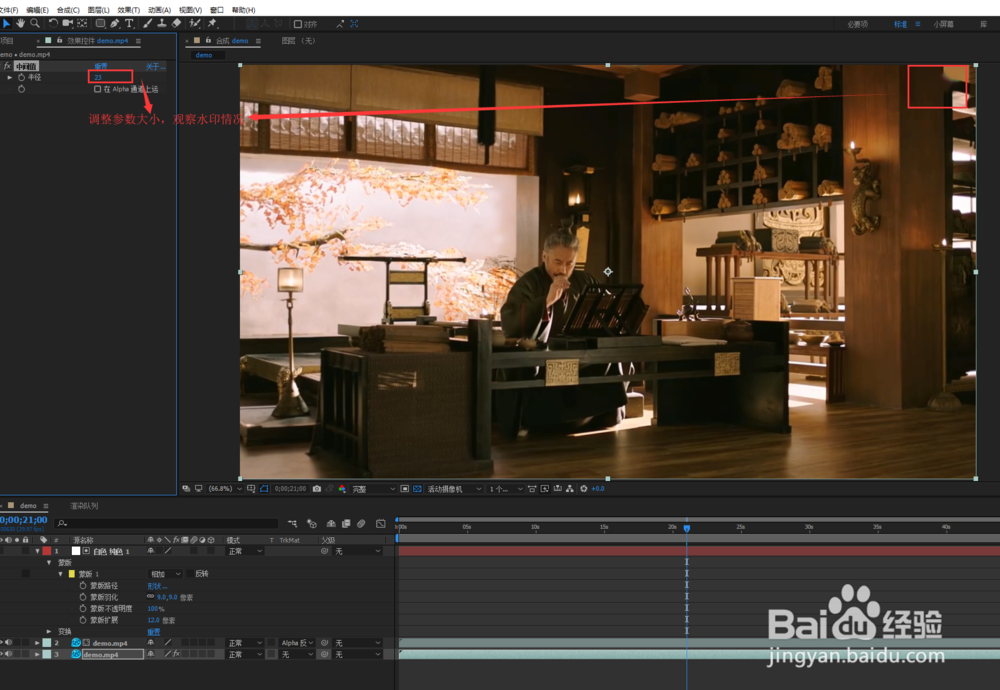Viewport: 1000px width, 690px height.
Task: Select the Pan Behind anchor point tool
Action: point(82,24)
